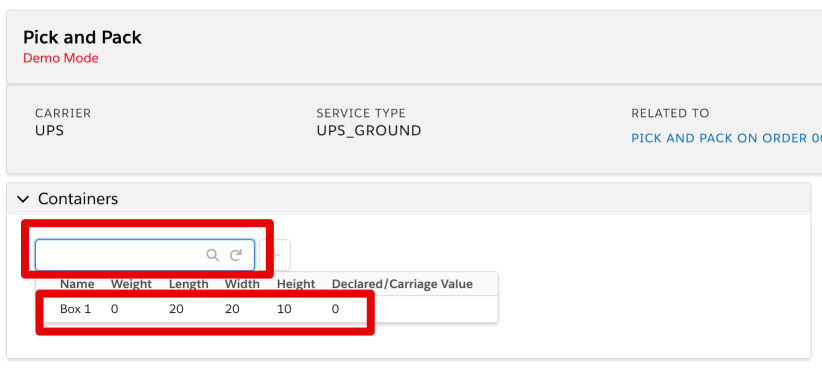Click the Weight column header
Image resolution: width=822 pixels, height=374 pixels.
pos(131,284)
